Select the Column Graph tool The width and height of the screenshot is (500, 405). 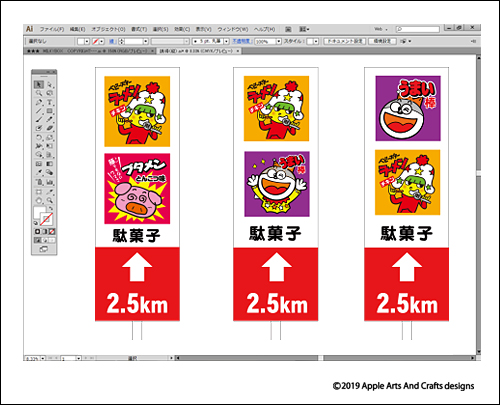coord(50,182)
